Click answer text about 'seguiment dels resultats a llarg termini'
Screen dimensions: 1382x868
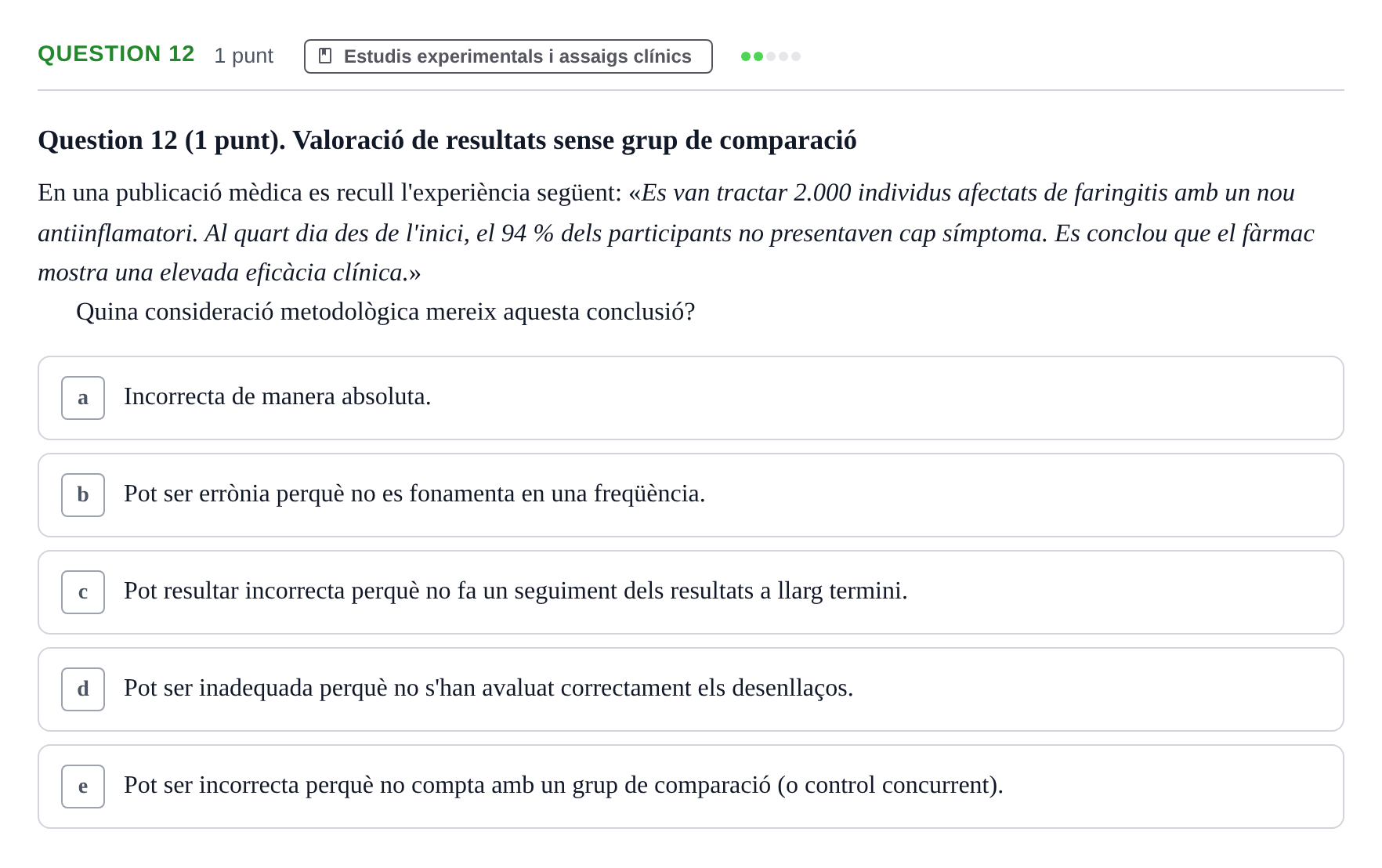tap(516, 591)
